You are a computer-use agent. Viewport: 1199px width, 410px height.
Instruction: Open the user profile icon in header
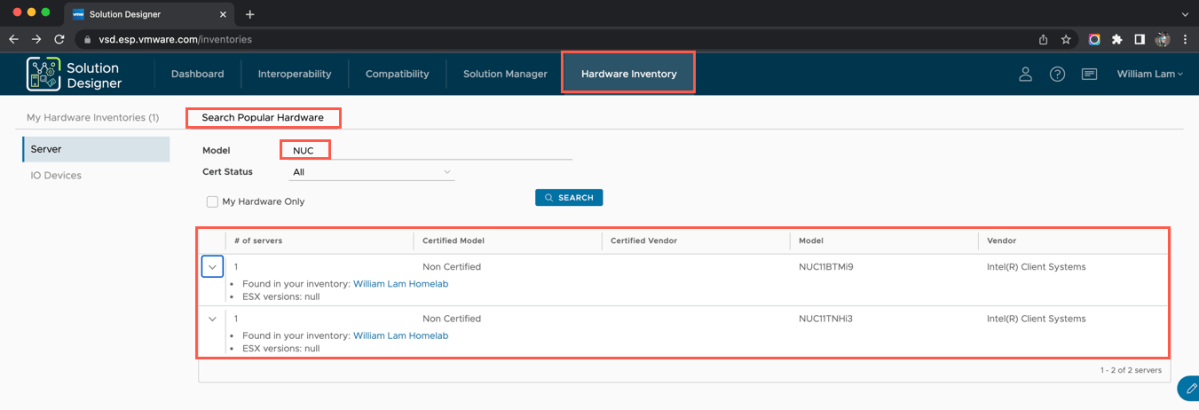(x=1025, y=74)
